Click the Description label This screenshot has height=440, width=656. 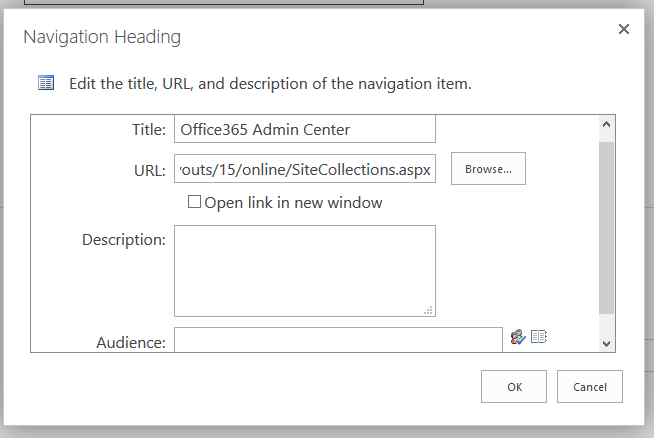point(124,240)
